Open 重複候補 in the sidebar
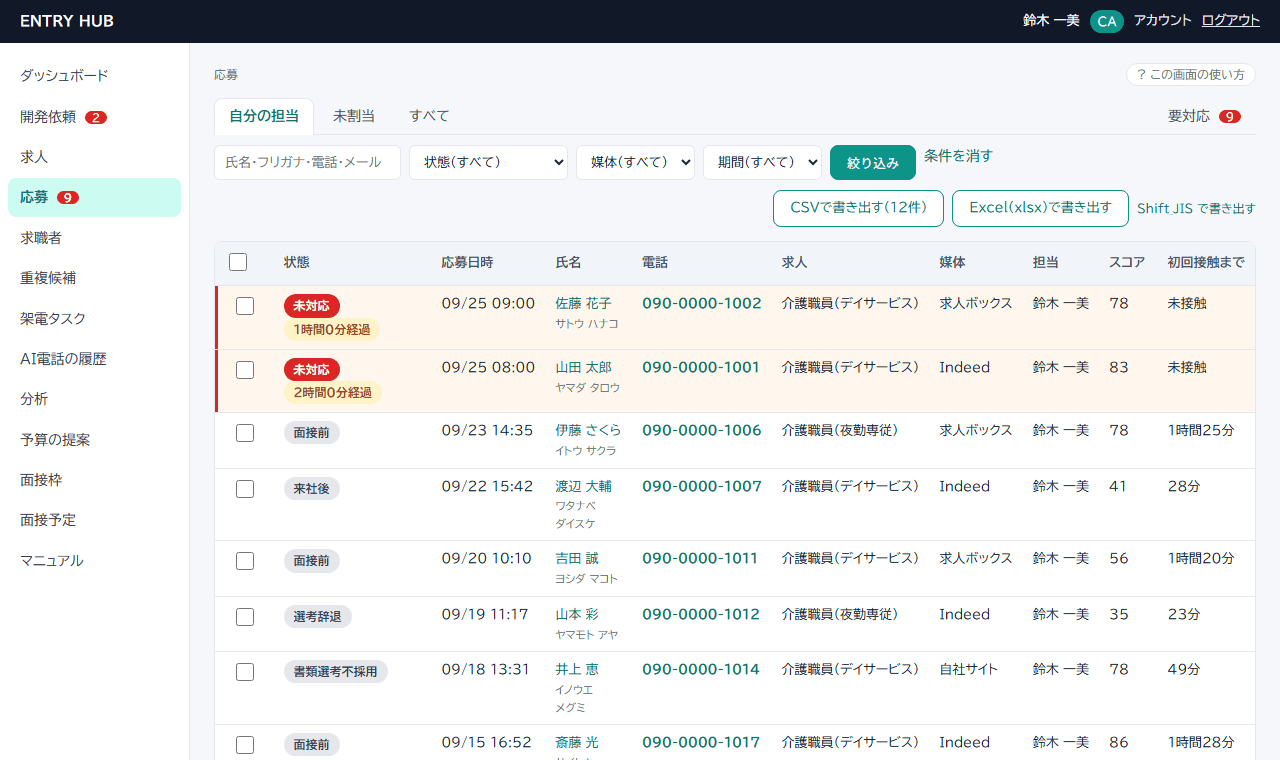Viewport: 1280px width, 760px height. click(94, 278)
